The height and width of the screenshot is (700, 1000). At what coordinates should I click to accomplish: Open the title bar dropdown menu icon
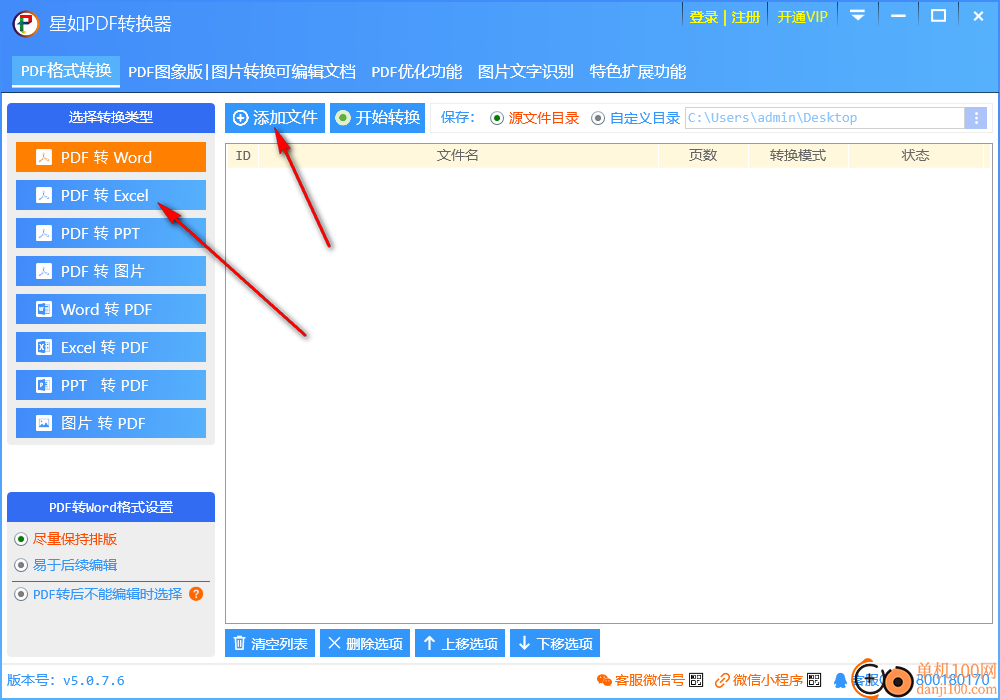coord(858,15)
